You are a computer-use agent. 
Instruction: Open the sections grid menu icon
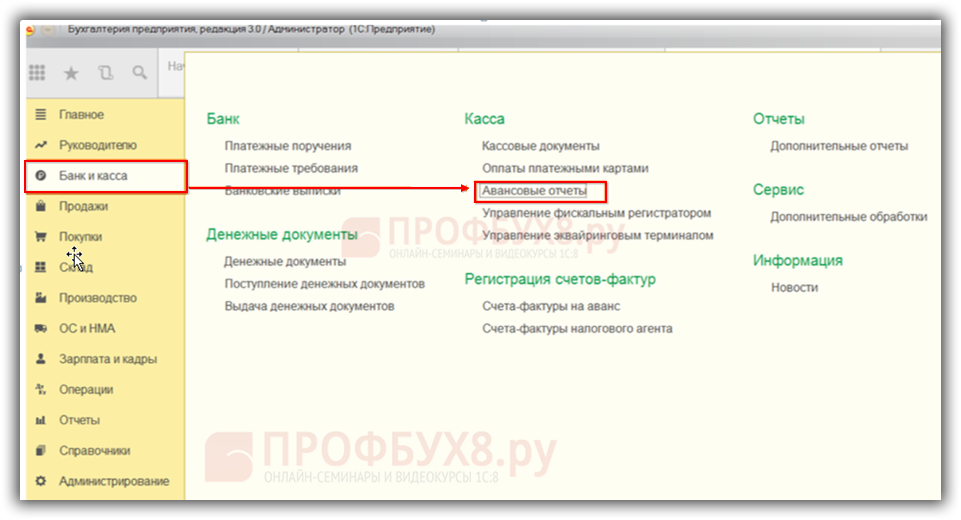click(37, 73)
